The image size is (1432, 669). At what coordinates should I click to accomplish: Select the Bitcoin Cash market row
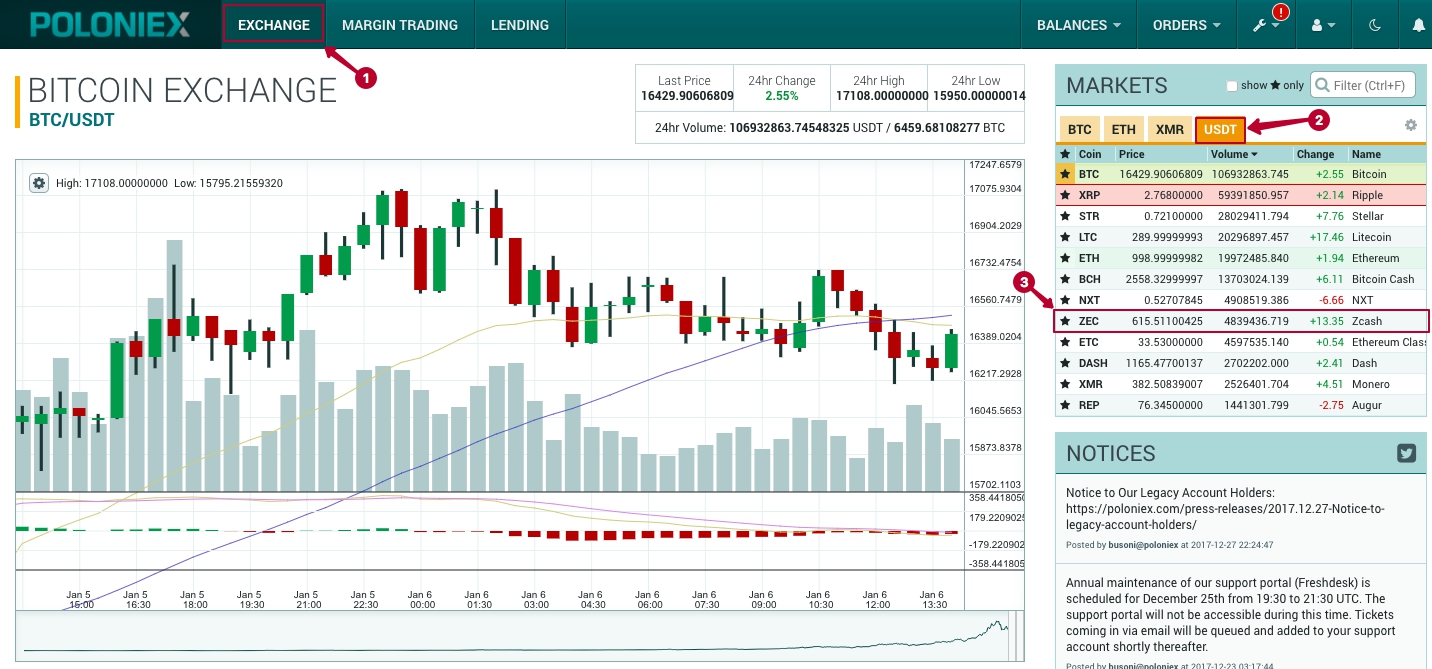tap(1241, 279)
